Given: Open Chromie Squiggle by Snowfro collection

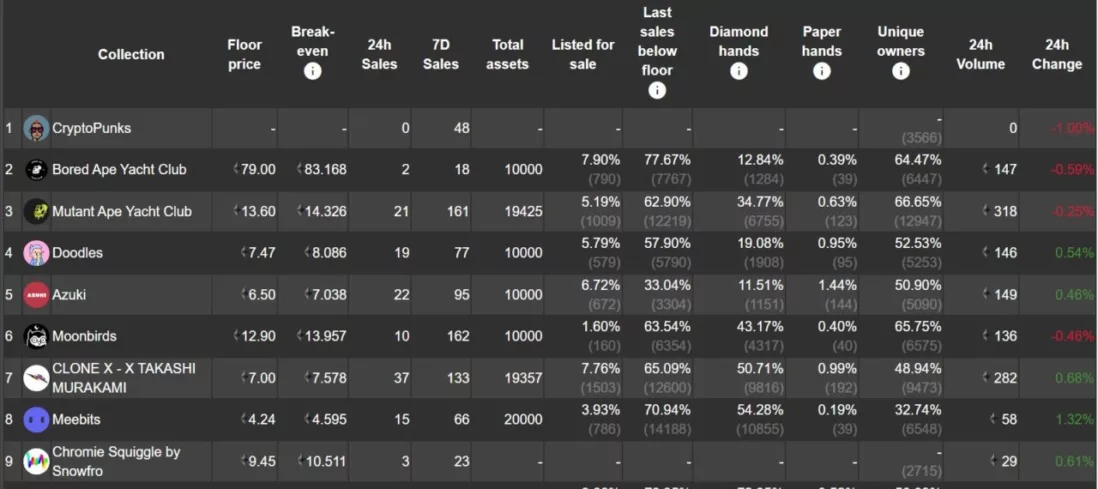Looking at the screenshot, I should click(x=116, y=462).
